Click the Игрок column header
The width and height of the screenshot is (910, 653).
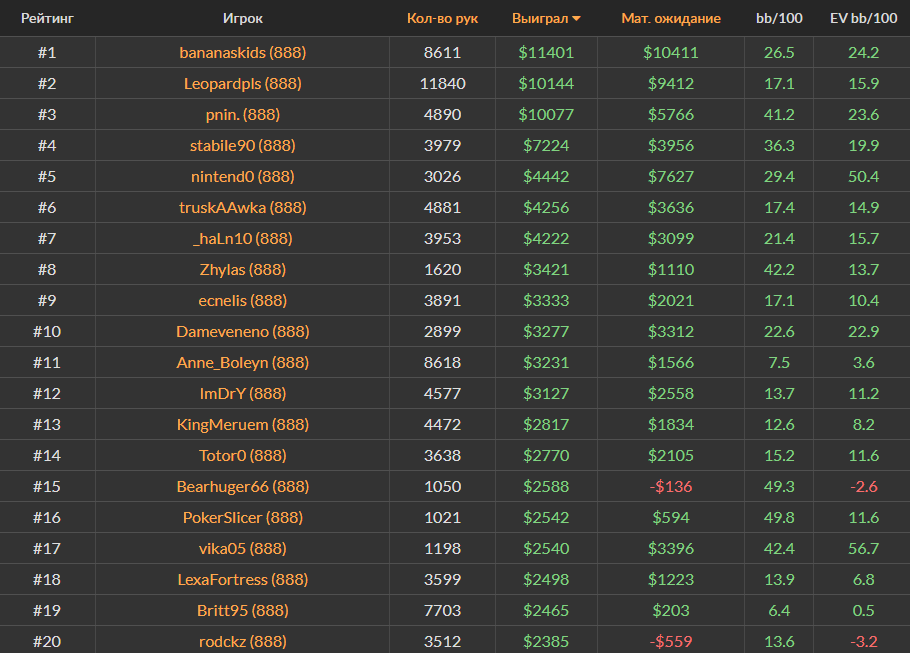[243, 18]
